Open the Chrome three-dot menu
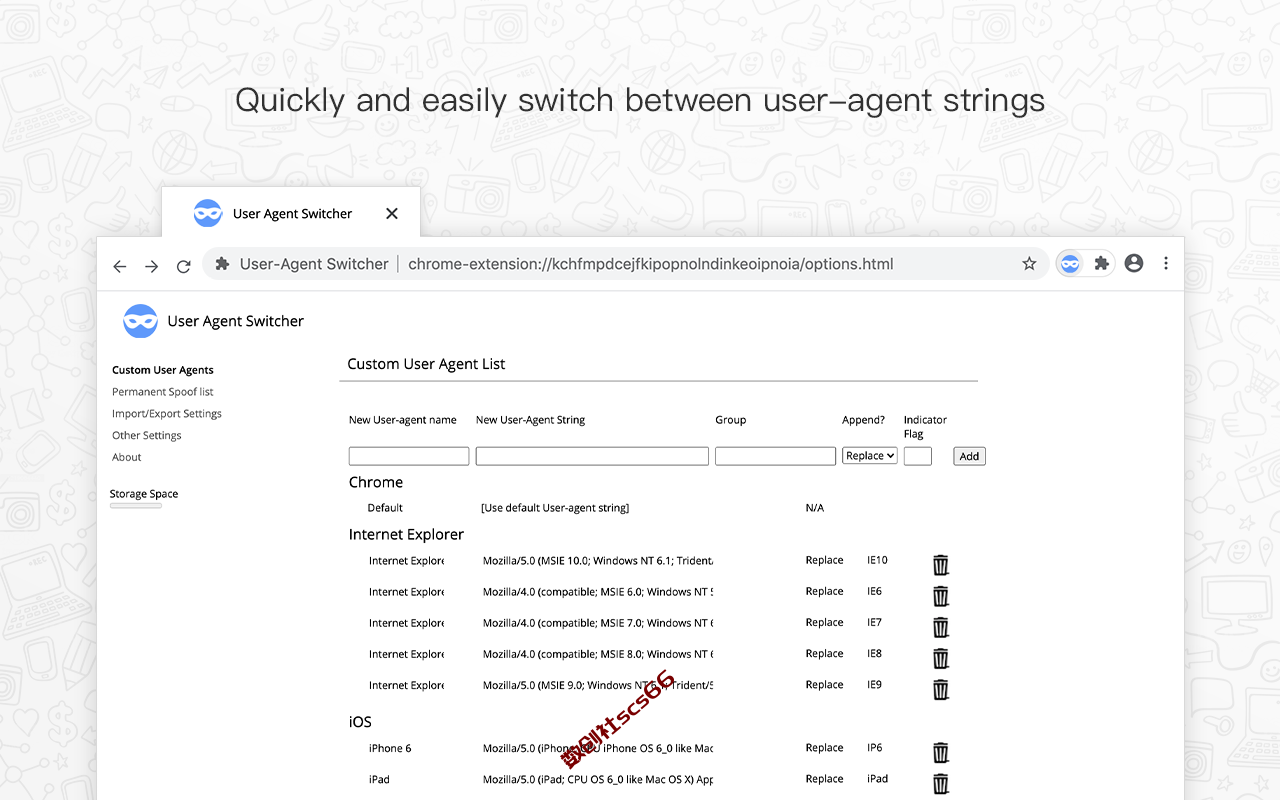This screenshot has height=800, width=1280. 1166,263
